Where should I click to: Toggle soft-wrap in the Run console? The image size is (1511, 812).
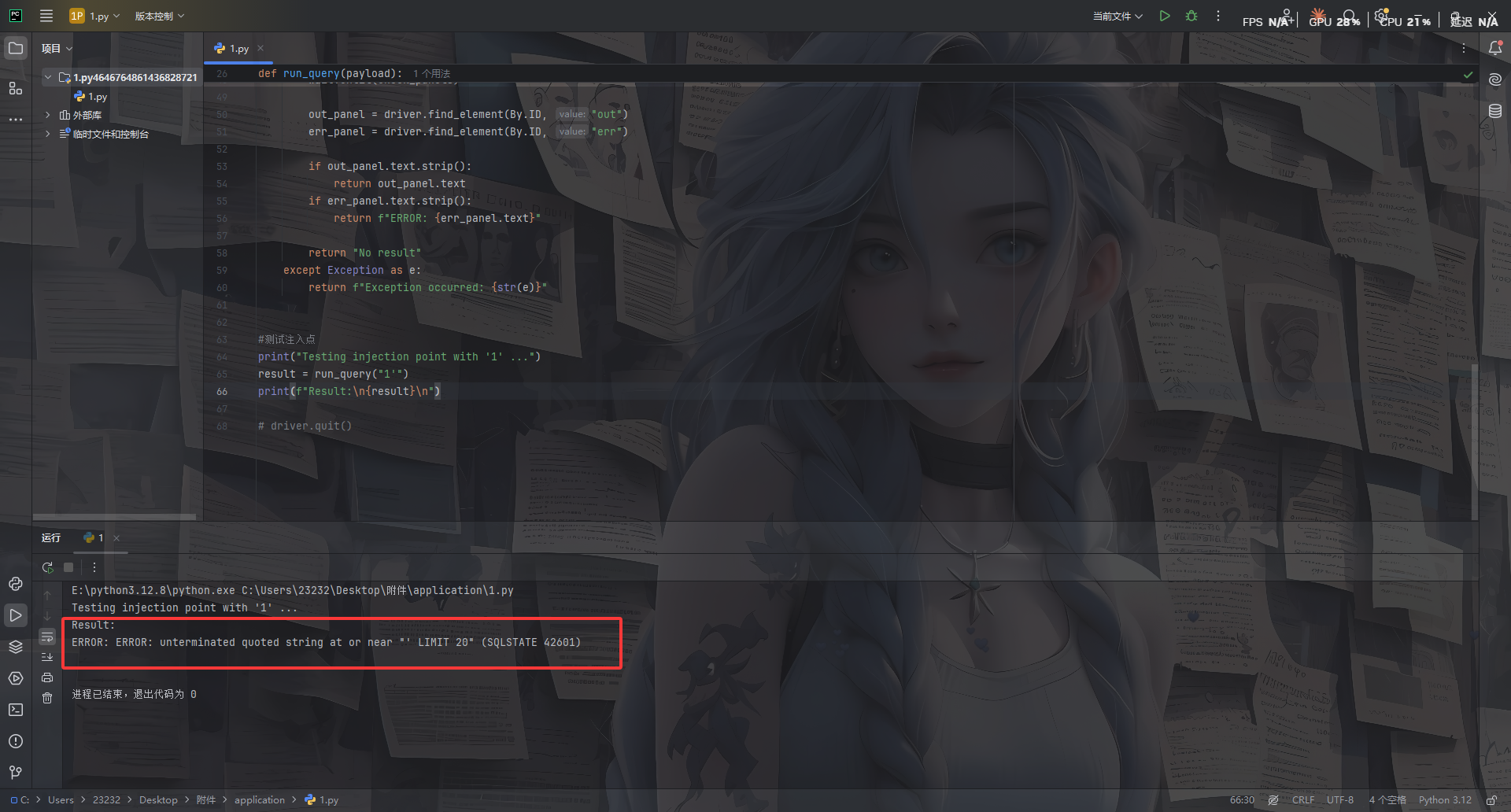point(47,637)
